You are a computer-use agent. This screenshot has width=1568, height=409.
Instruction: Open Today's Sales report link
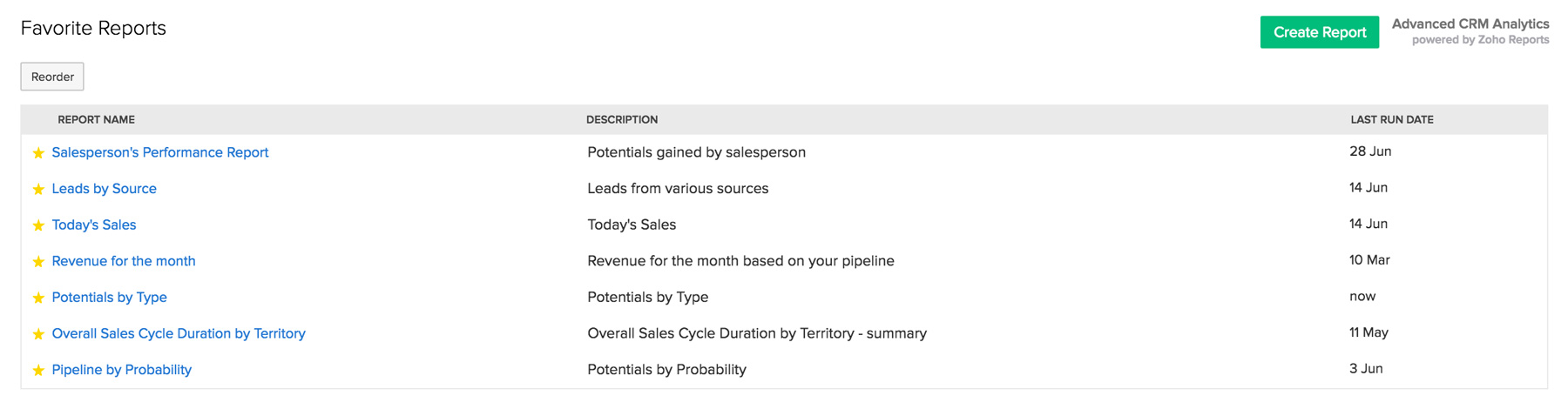point(94,225)
